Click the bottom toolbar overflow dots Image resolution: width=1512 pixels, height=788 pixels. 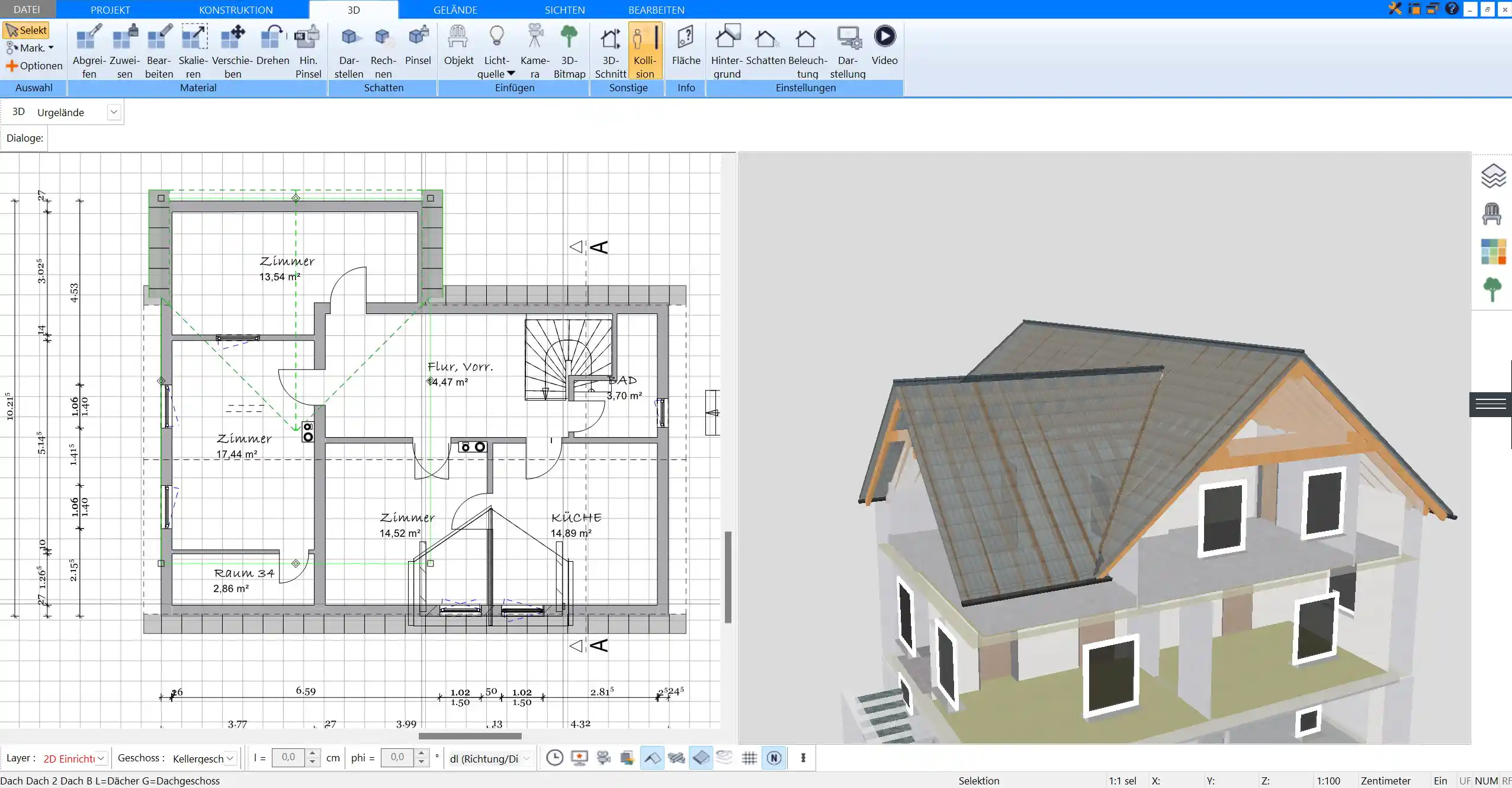point(803,758)
